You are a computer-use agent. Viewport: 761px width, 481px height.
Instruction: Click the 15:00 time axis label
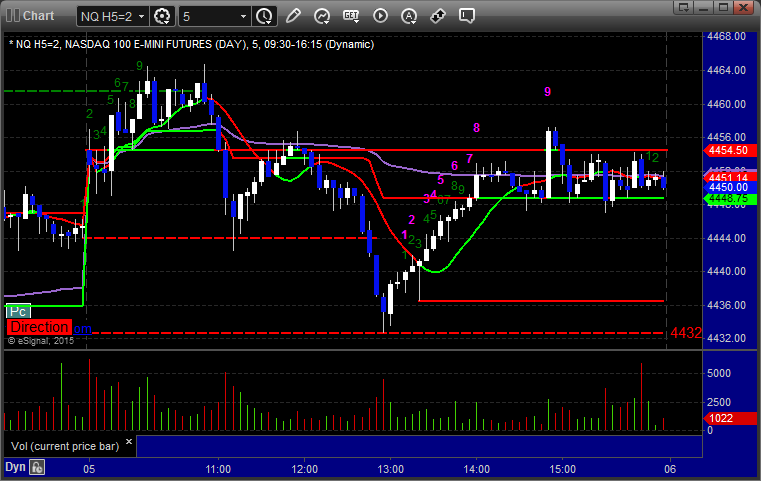562,469
